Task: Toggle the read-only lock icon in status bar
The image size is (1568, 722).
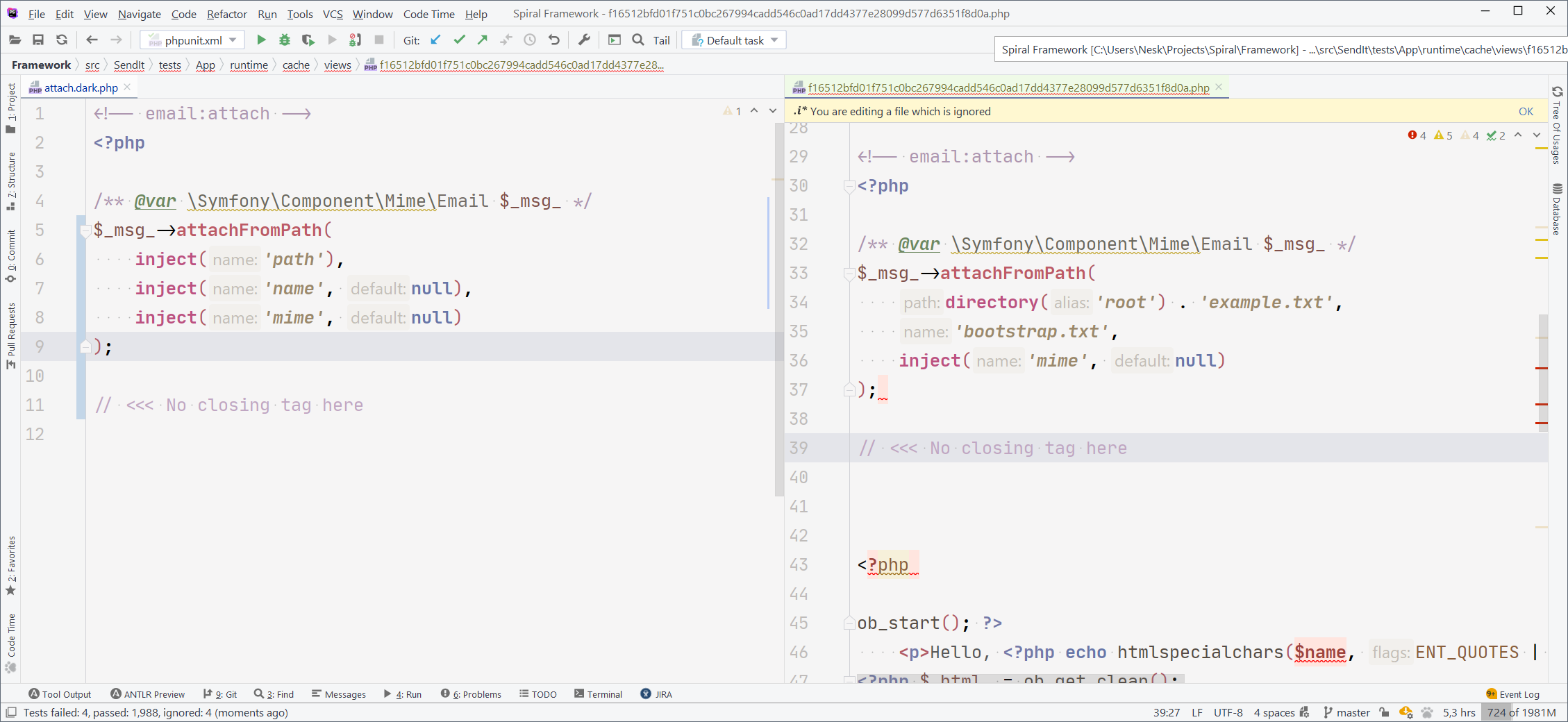Action: click(1385, 712)
